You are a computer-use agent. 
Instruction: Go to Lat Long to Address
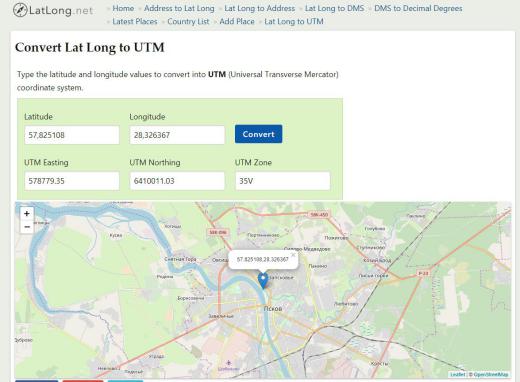[x=260, y=8]
